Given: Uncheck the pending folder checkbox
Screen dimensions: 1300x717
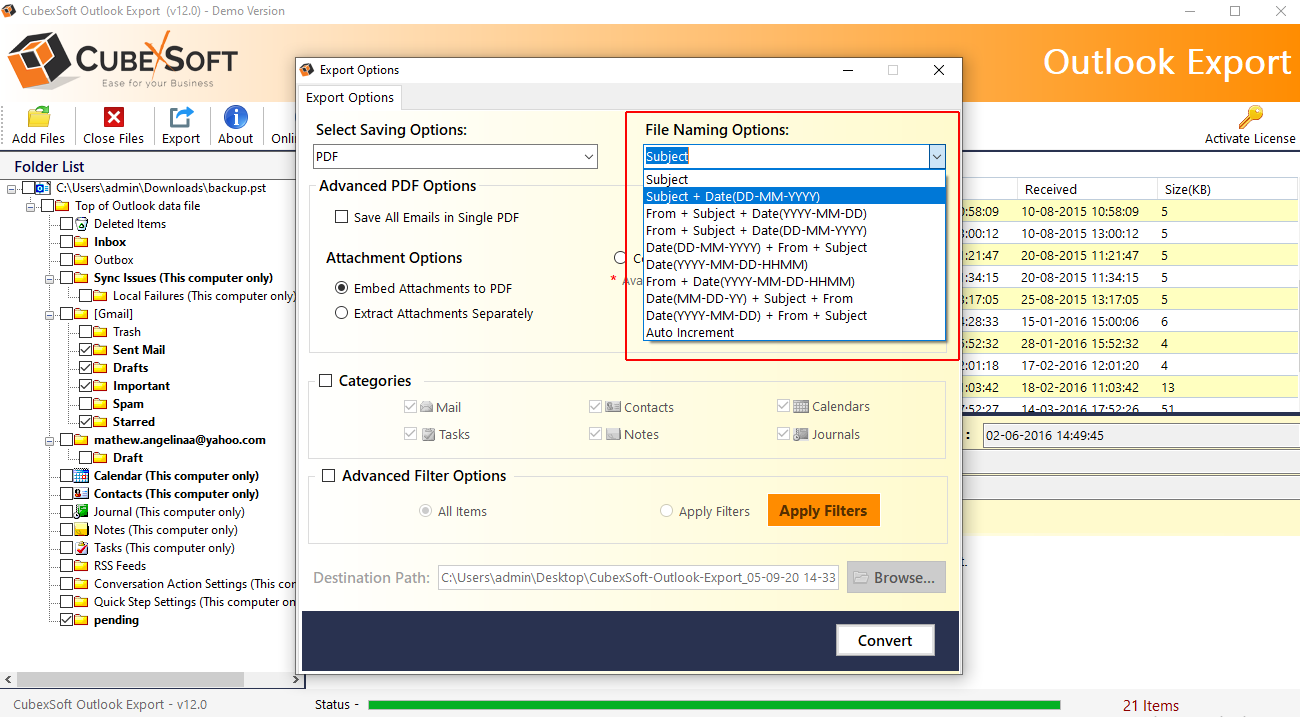Looking at the screenshot, I should click(x=66, y=620).
